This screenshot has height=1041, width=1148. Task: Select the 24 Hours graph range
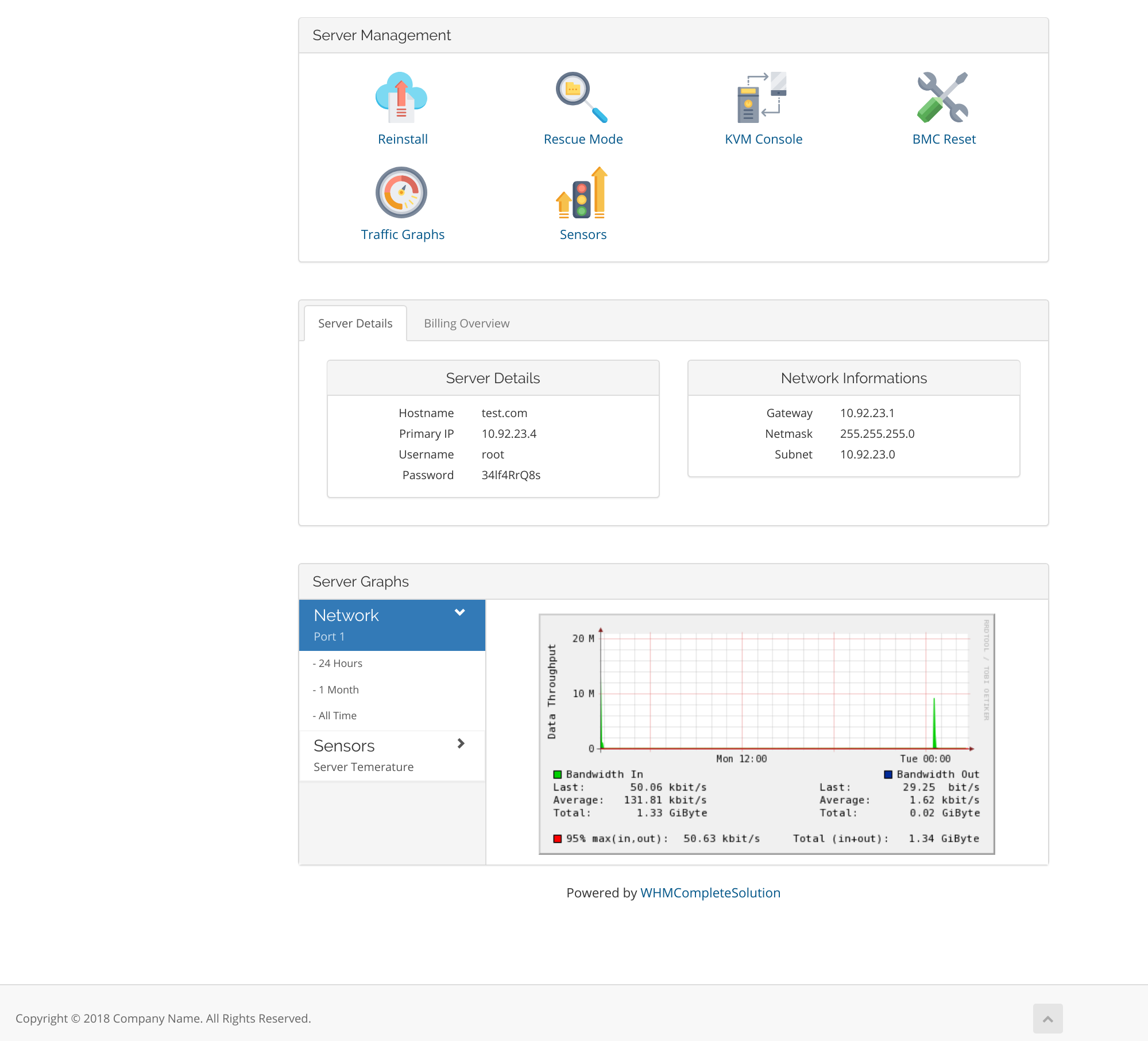(338, 664)
